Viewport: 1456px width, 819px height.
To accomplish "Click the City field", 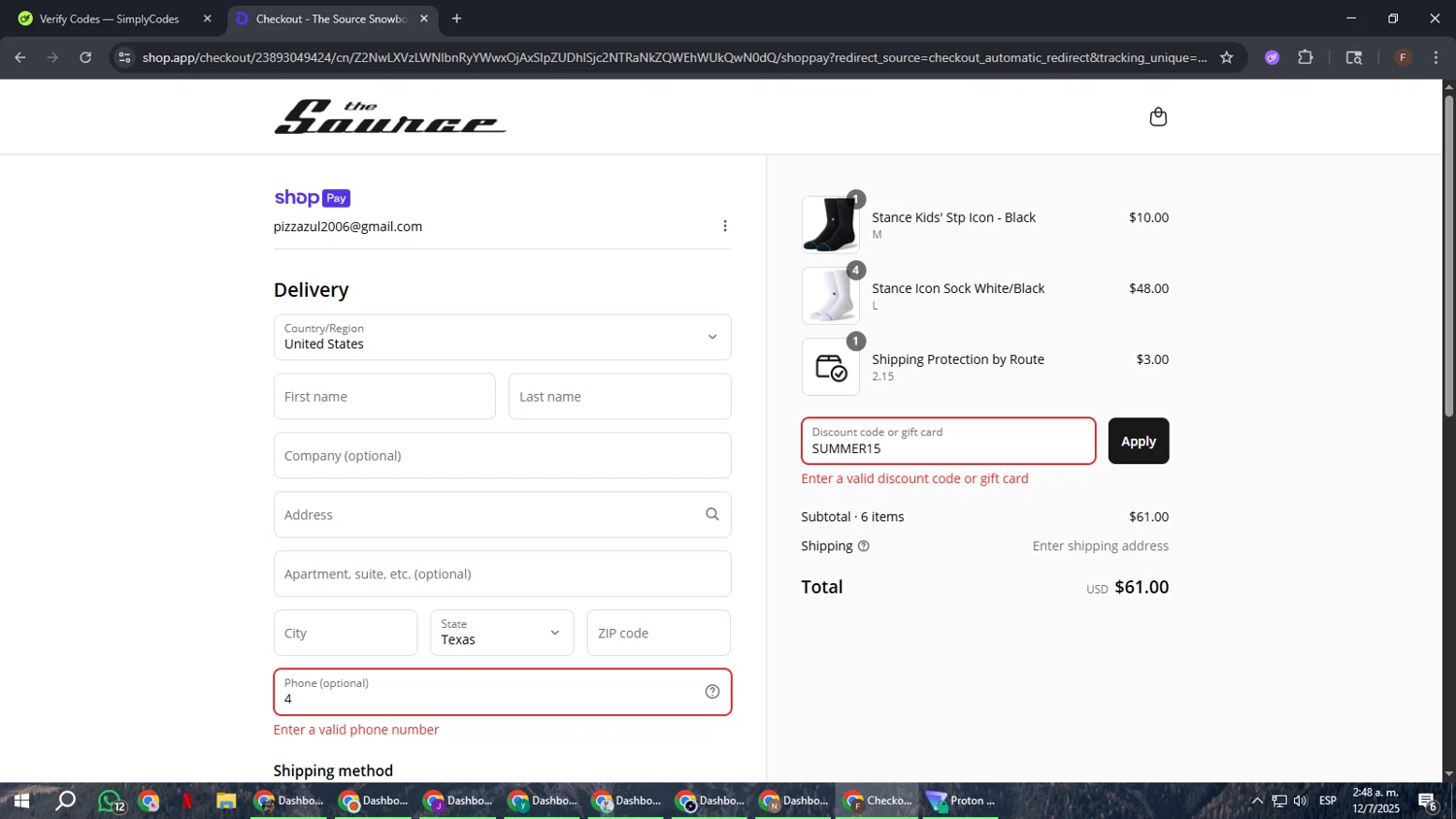I will pyautogui.click(x=346, y=633).
